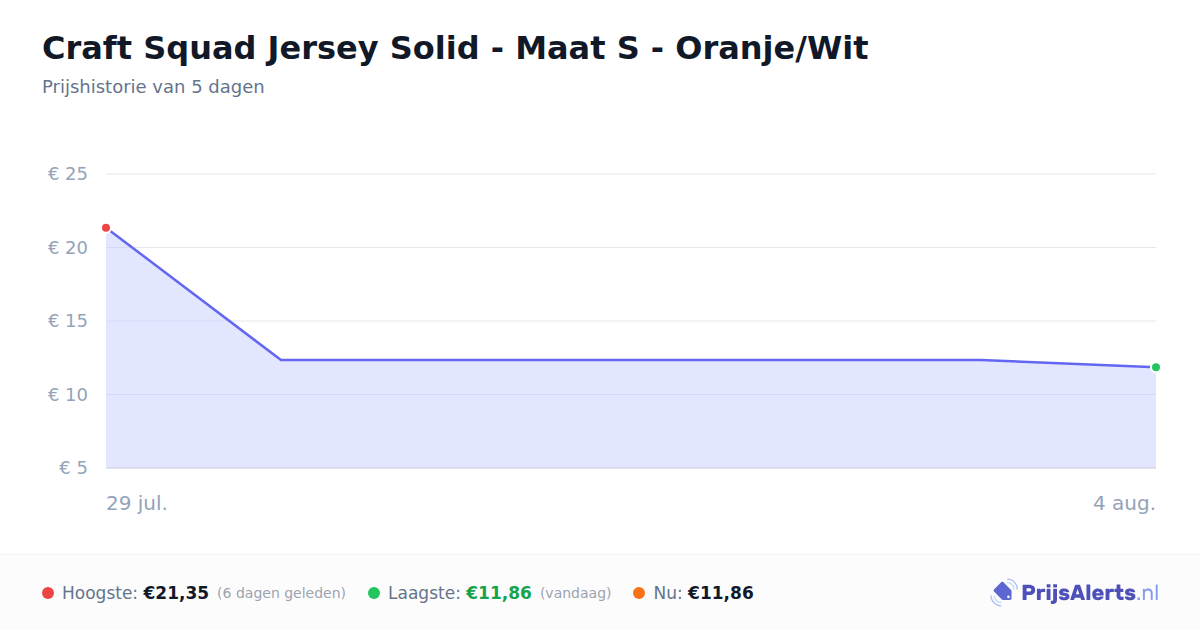This screenshot has height=630, width=1200.
Task: Click the Laagste price €11,86 in green
Action: click(499, 593)
